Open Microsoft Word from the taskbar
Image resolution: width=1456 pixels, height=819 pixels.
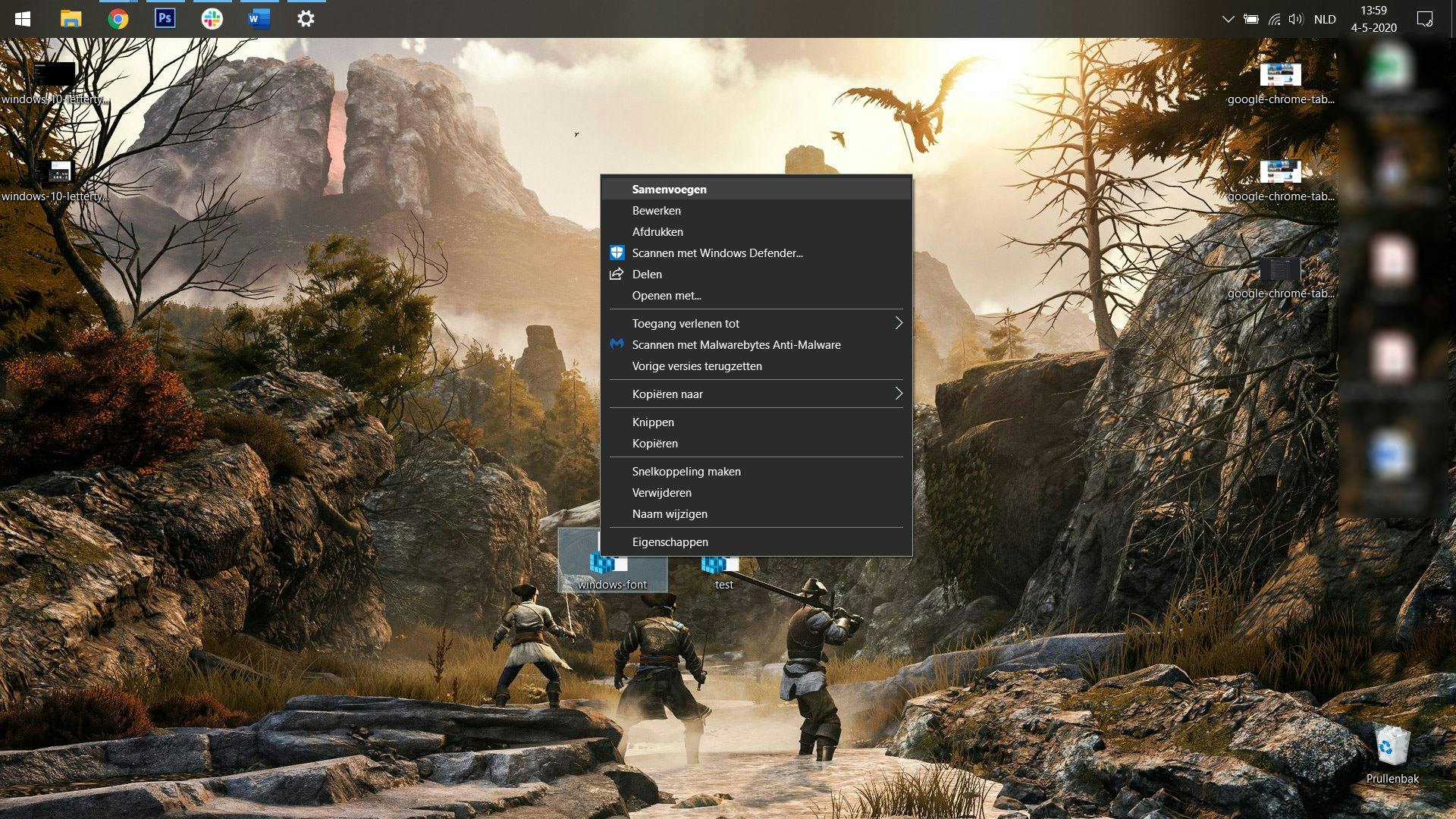point(258,18)
